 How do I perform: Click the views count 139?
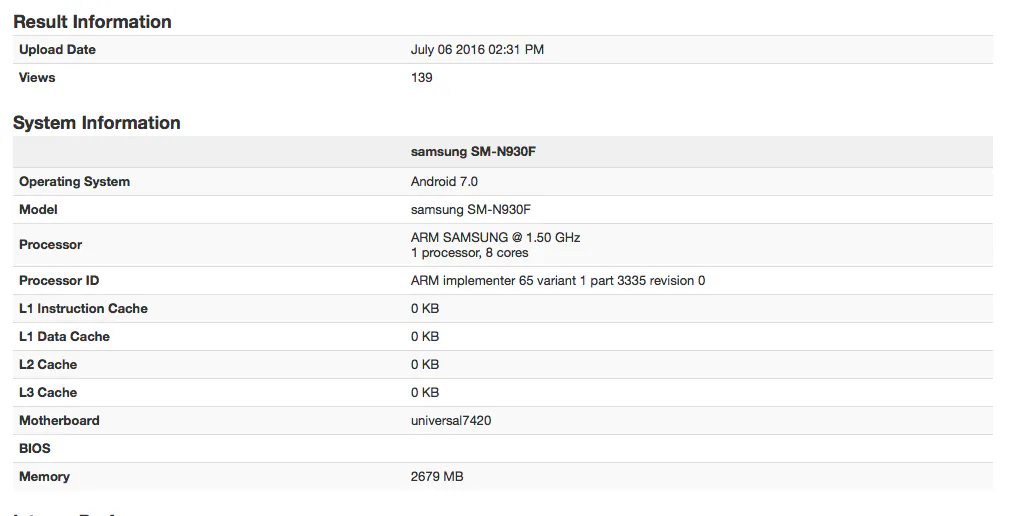[x=421, y=77]
